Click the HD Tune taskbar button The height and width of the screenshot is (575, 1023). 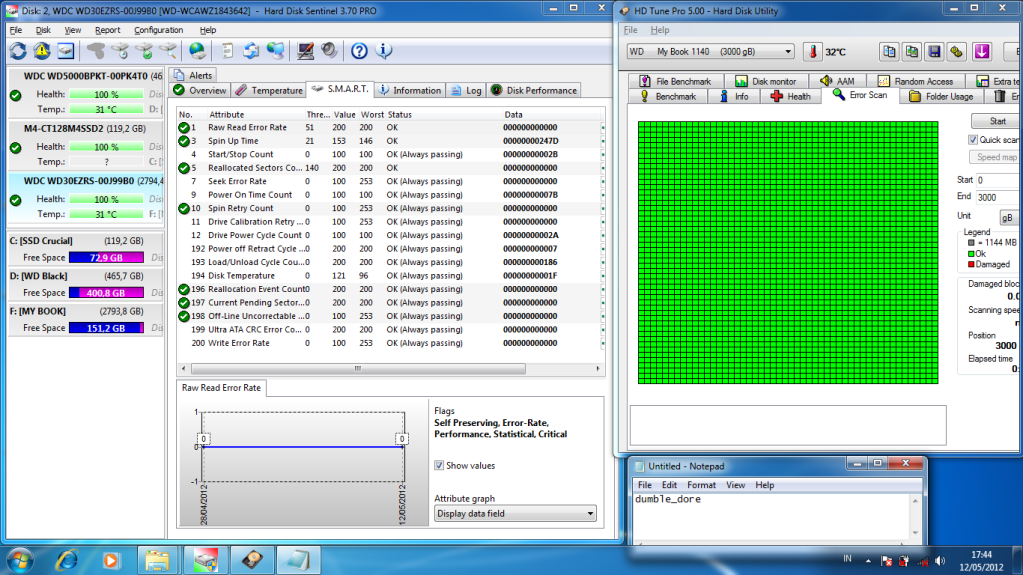coord(252,560)
